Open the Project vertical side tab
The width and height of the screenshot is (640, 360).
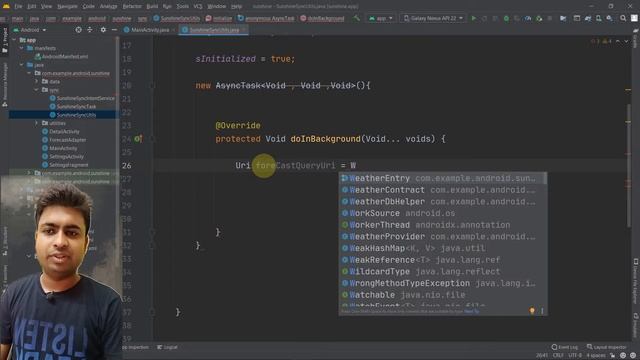coord(4,40)
